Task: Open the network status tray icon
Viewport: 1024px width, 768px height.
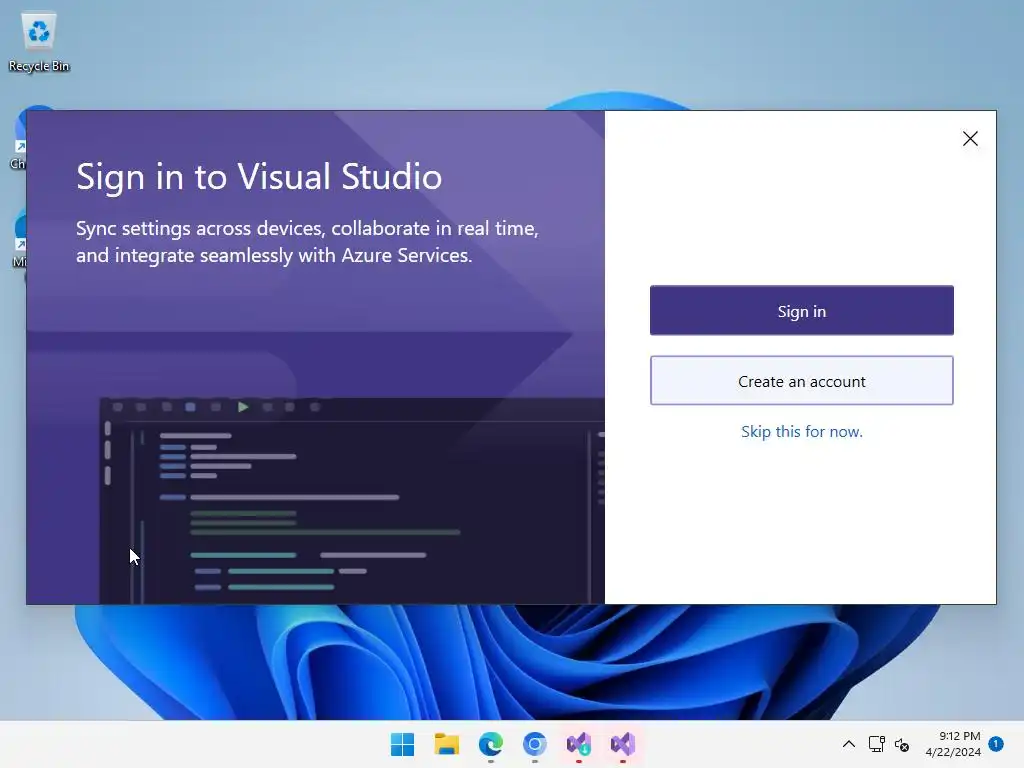Action: point(876,744)
